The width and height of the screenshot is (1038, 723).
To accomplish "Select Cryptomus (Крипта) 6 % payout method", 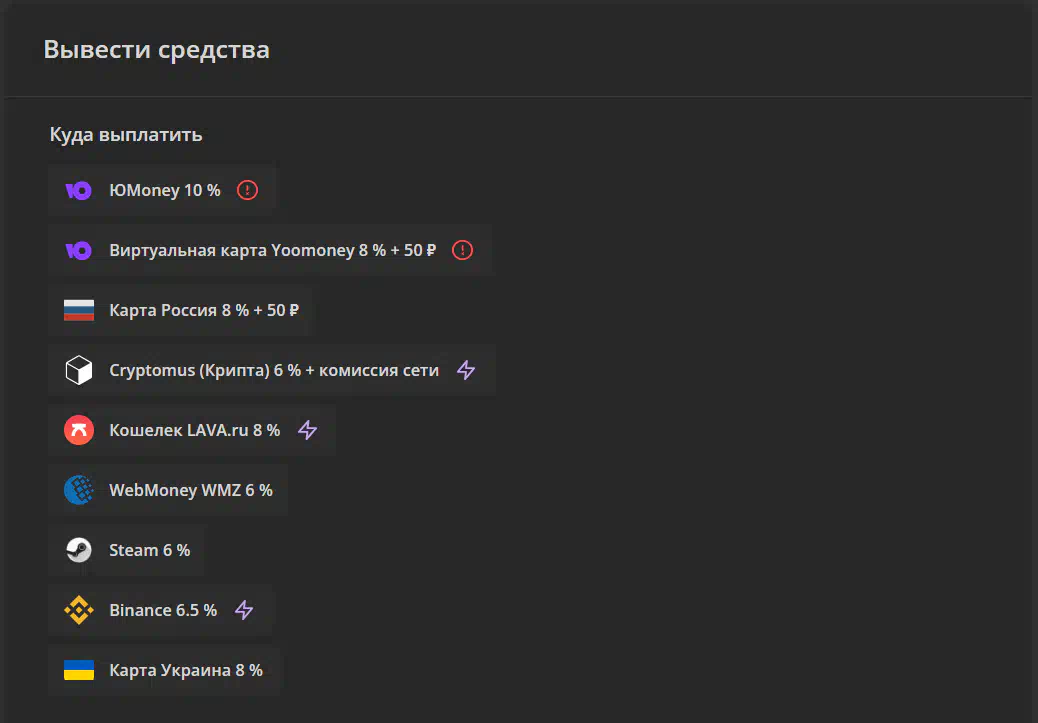I will tap(272, 370).
